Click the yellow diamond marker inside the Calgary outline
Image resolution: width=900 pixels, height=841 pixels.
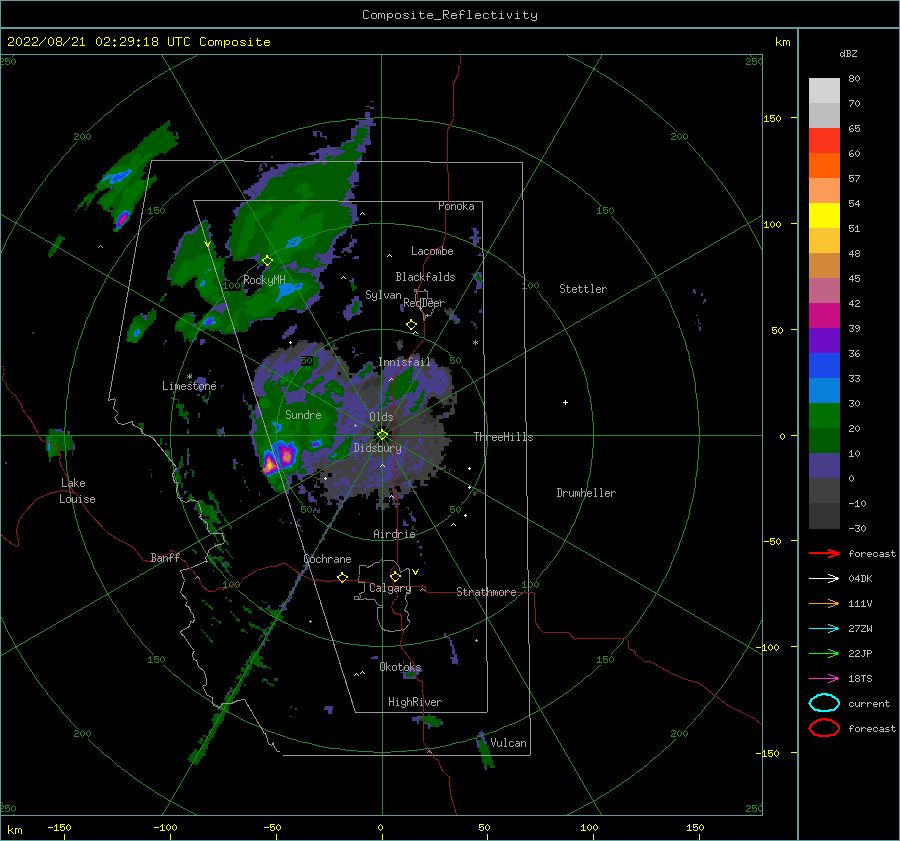click(x=395, y=576)
